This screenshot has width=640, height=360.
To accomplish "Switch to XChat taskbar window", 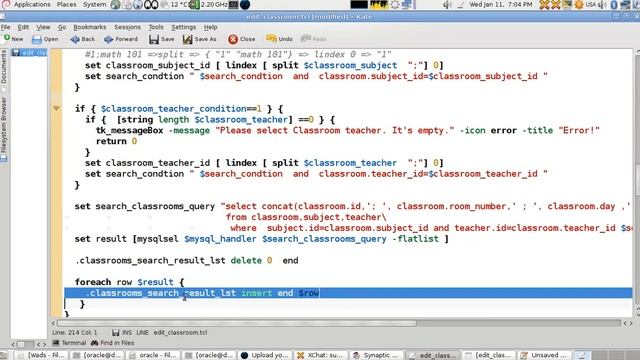I will (321, 355).
